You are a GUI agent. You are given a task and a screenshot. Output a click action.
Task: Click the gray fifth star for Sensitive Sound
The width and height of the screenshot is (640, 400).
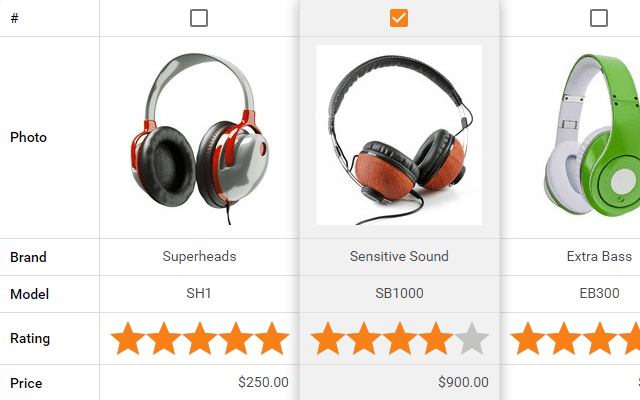[x=471, y=339]
